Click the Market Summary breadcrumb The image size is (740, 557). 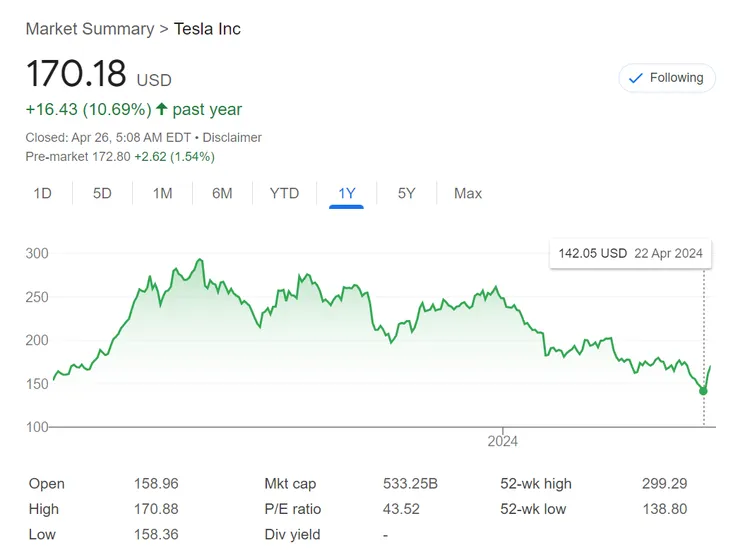click(90, 29)
